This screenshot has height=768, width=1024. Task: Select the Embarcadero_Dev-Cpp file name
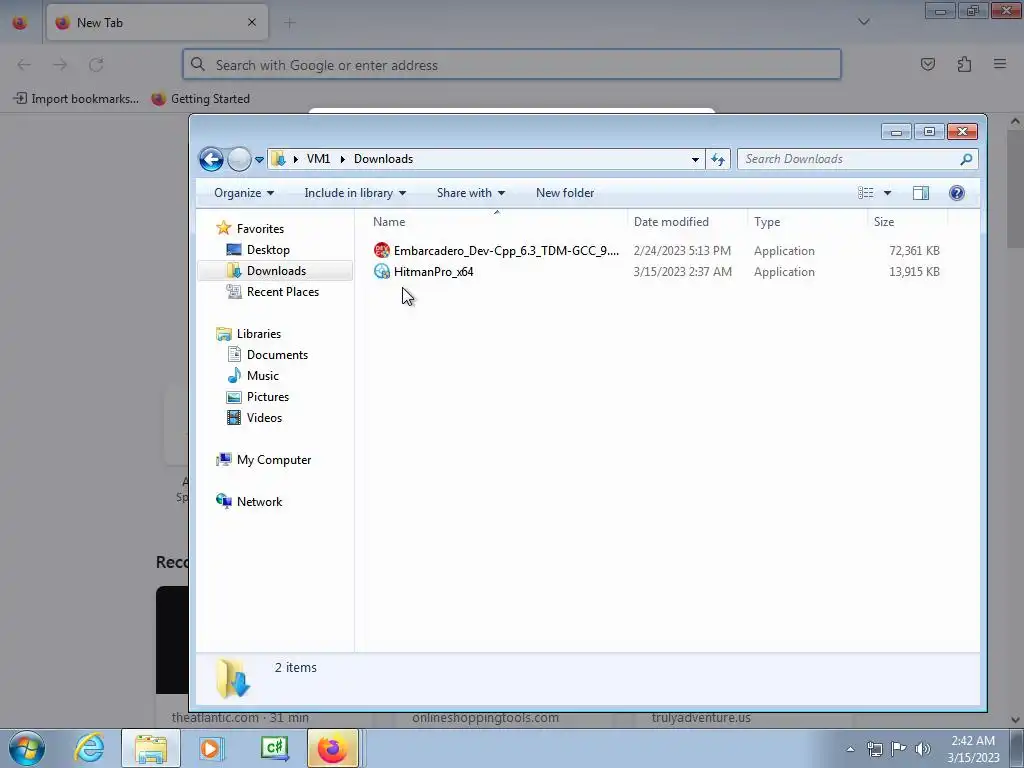[506, 251]
